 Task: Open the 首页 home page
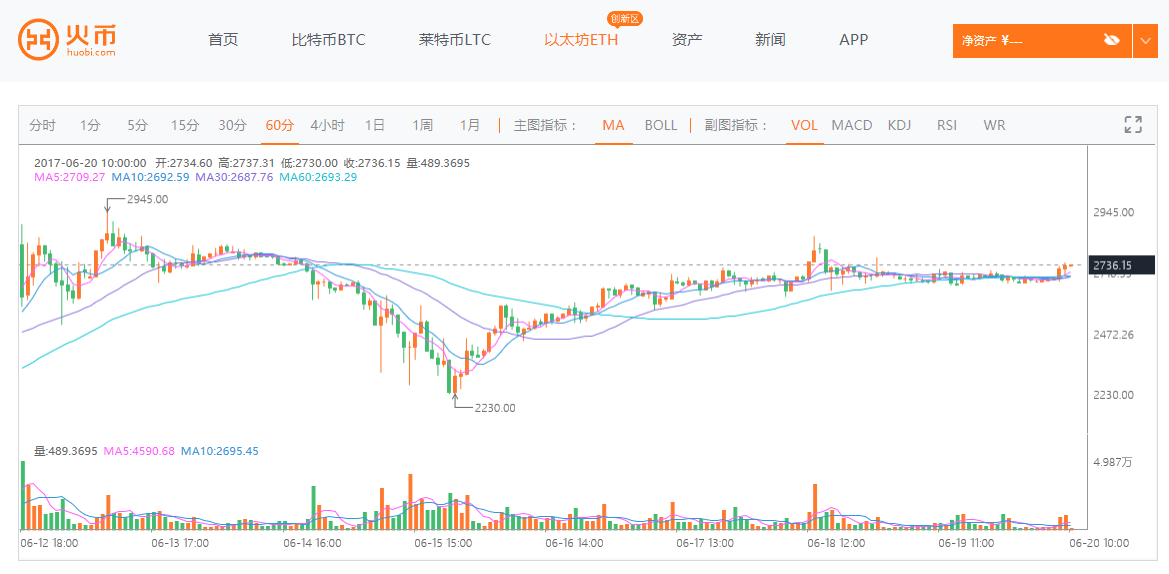(223, 40)
